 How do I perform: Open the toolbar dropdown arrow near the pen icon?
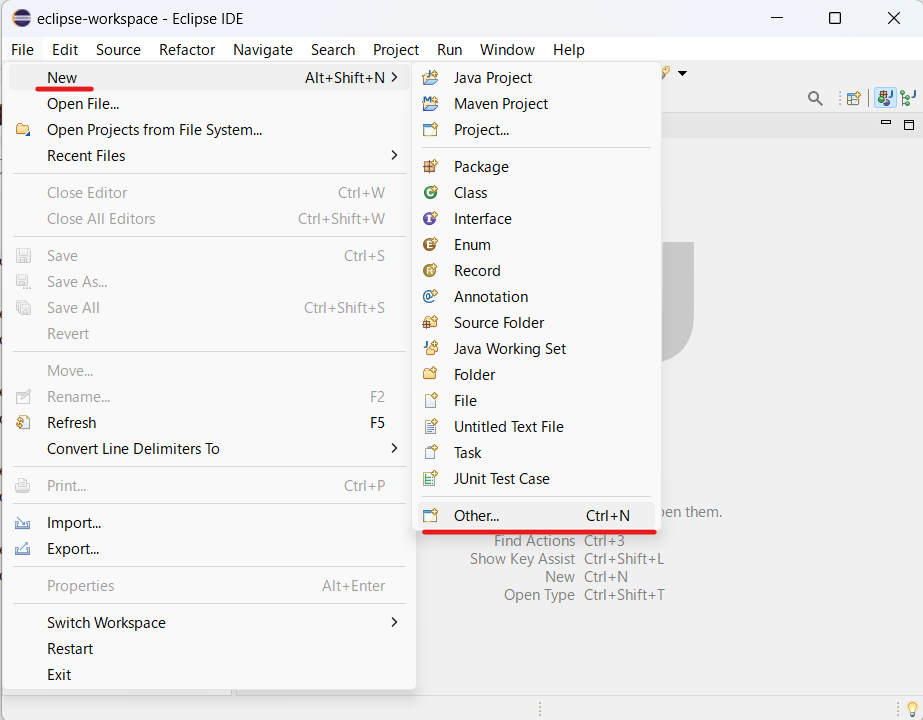coord(682,73)
